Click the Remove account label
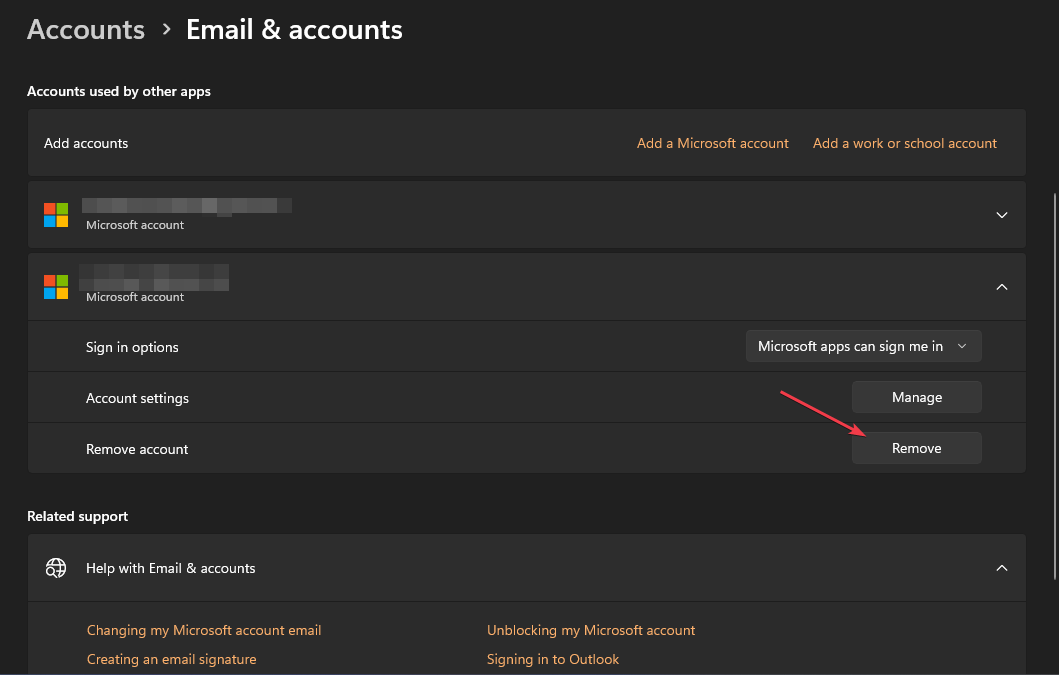This screenshot has width=1059, height=675. click(137, 449)
